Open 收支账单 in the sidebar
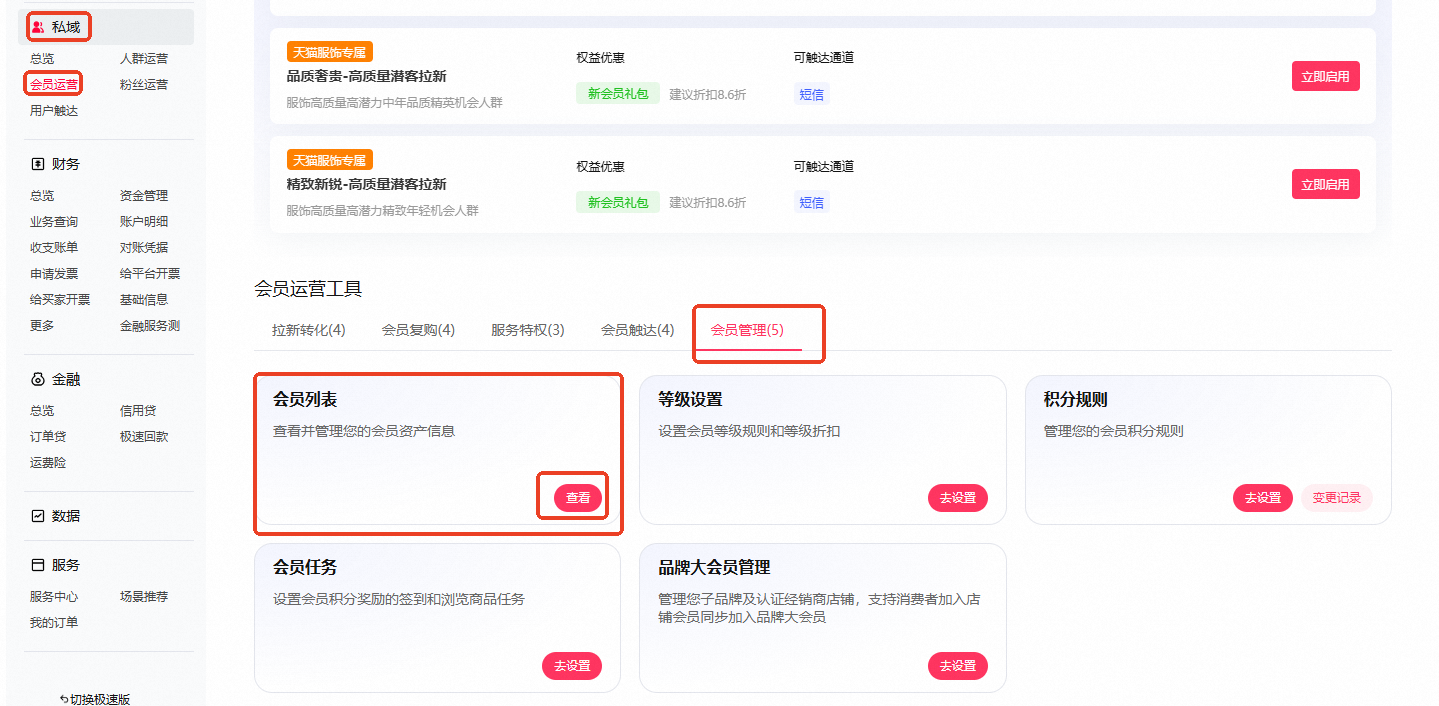 coord(54,248)
